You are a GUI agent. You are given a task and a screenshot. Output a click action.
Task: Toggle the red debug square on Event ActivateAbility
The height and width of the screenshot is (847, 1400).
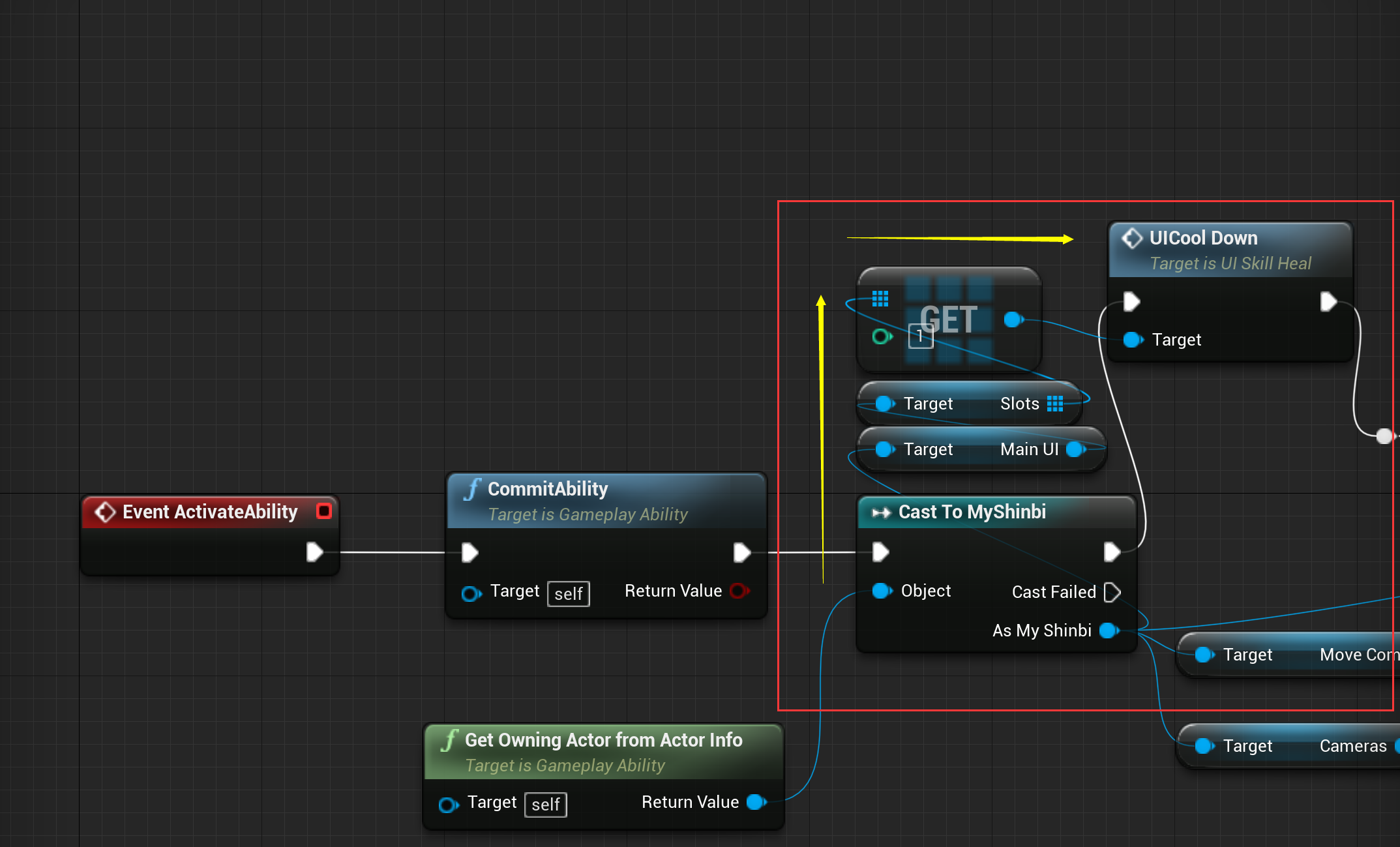point(323,511)
